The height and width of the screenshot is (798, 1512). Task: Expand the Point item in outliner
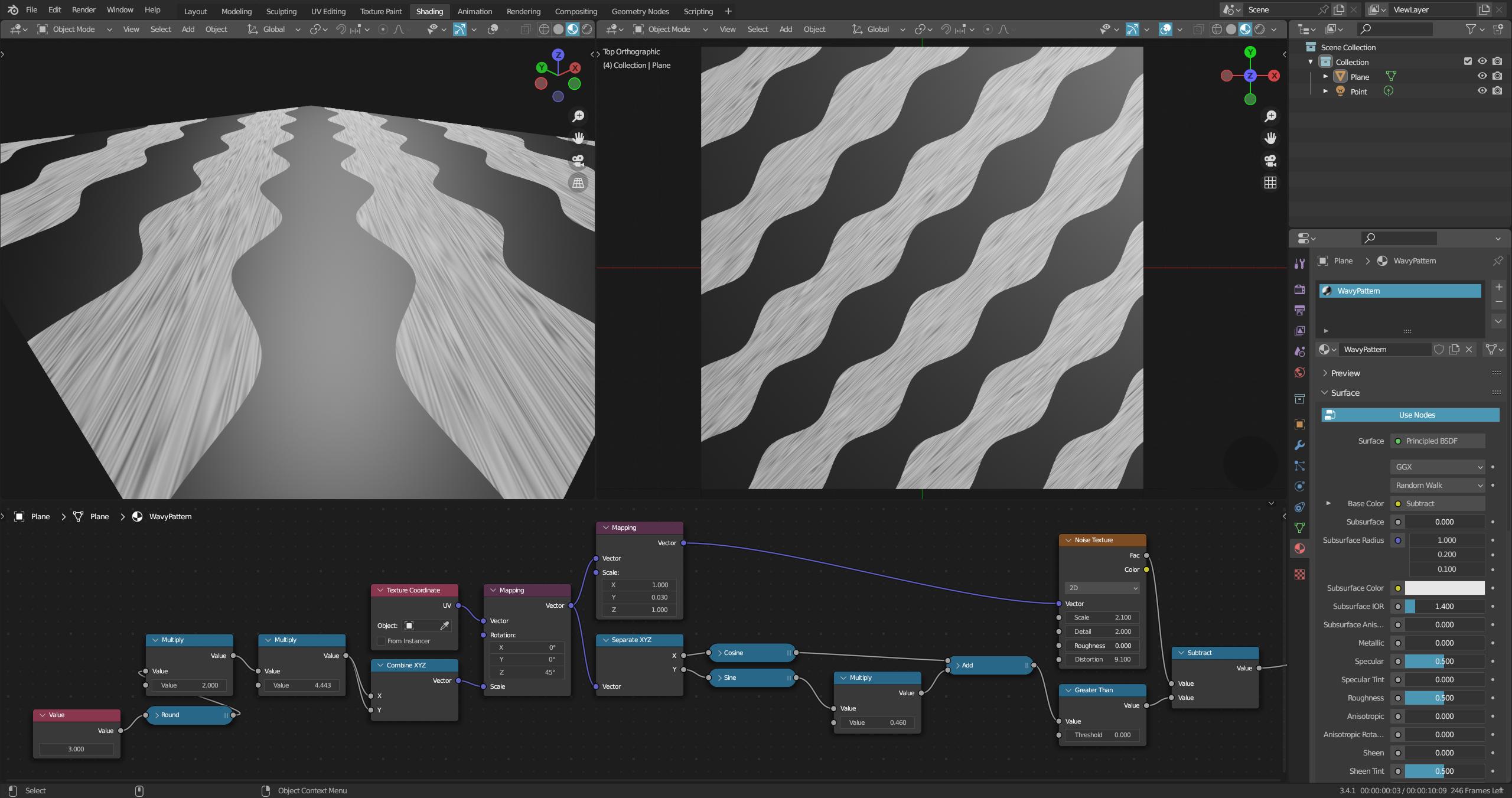point(1325,91)
